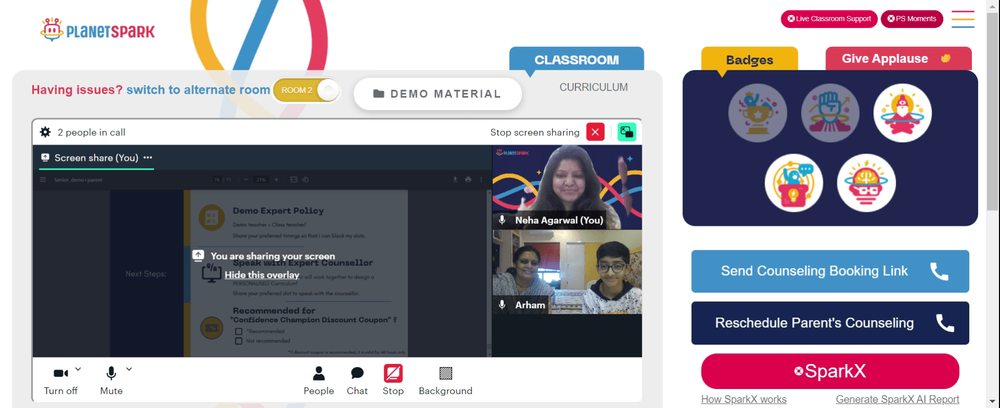Open the How SparkX works link

pyautogui.click(x=744, y=399)
